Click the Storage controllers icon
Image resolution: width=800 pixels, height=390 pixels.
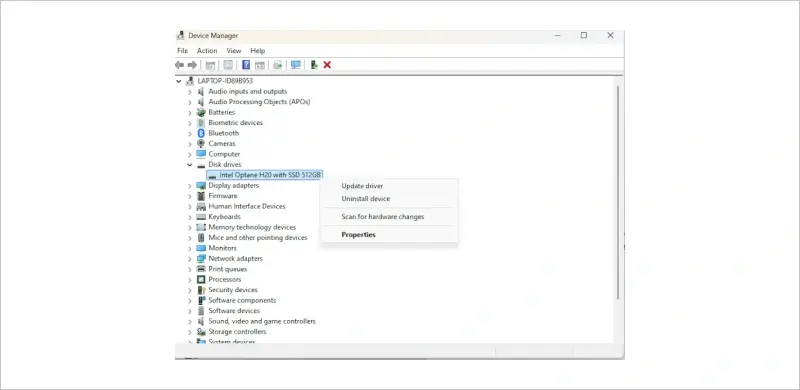pyautogui.click(x=201, y=332)
